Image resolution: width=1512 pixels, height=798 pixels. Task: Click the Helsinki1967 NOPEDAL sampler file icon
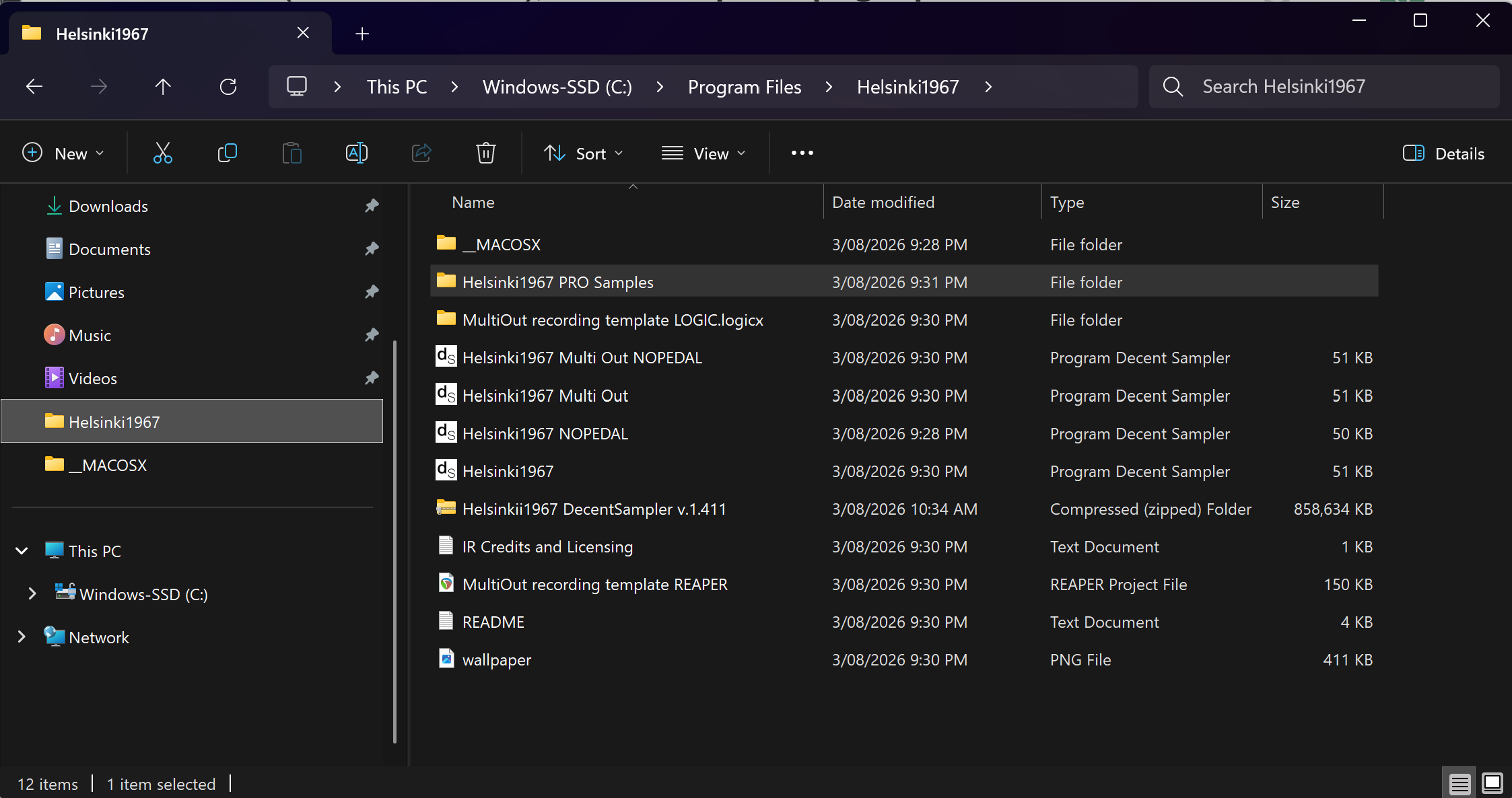click(x=446, y=433)
